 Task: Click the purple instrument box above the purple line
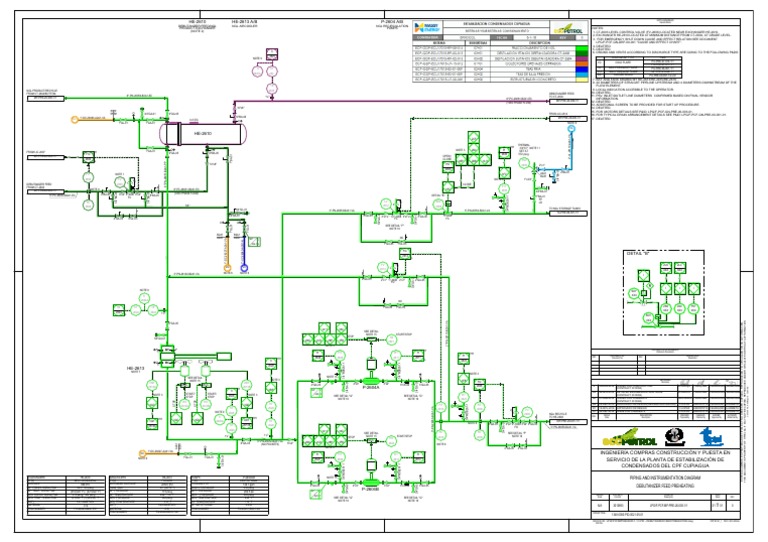coord(272,54)
